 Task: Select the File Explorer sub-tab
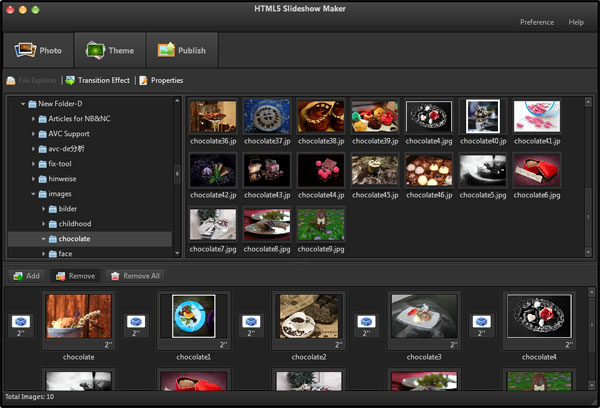[x=32, y=80]
